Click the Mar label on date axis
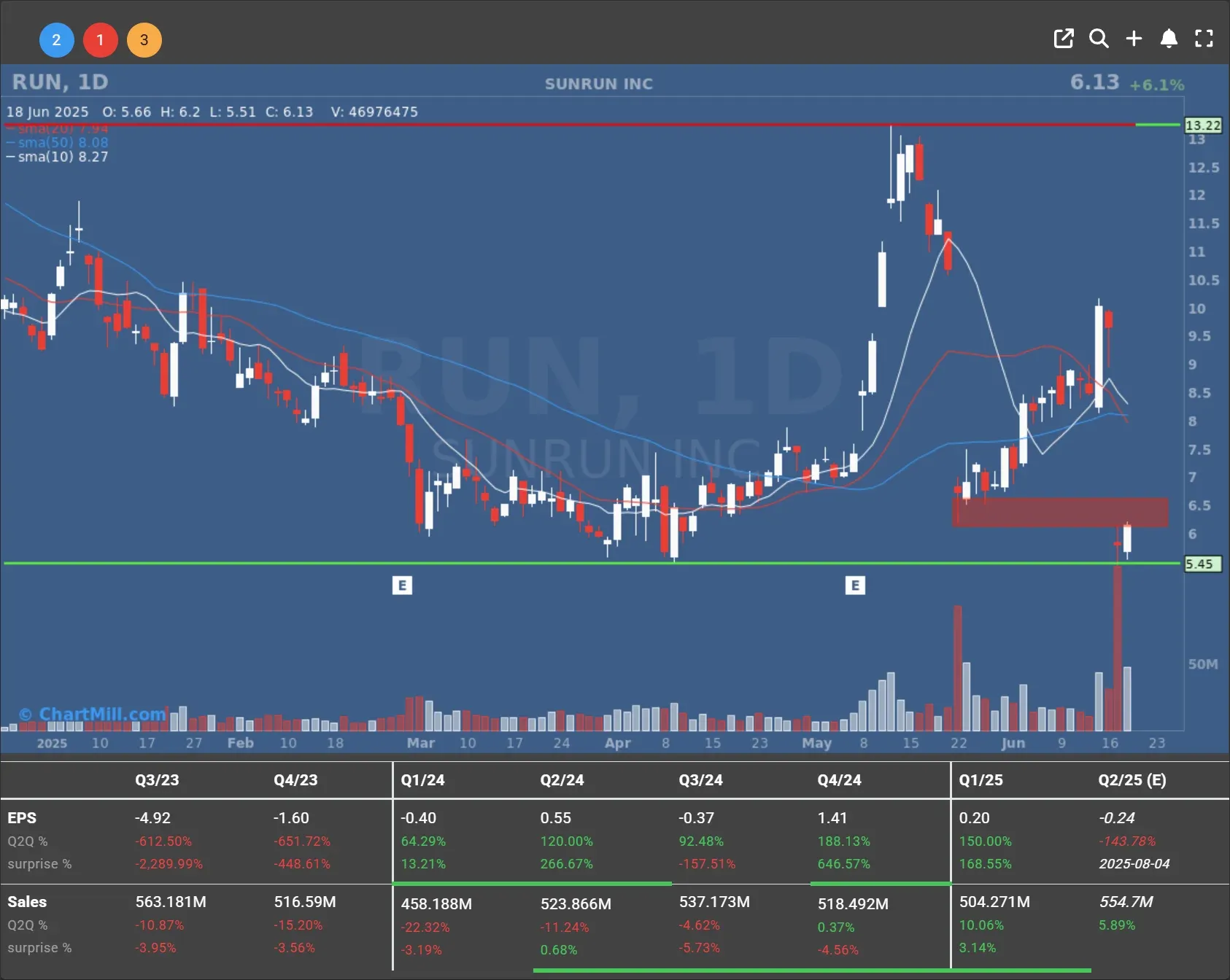The height and width of the screenshot is (980, 1230). (x=421, y=743)
